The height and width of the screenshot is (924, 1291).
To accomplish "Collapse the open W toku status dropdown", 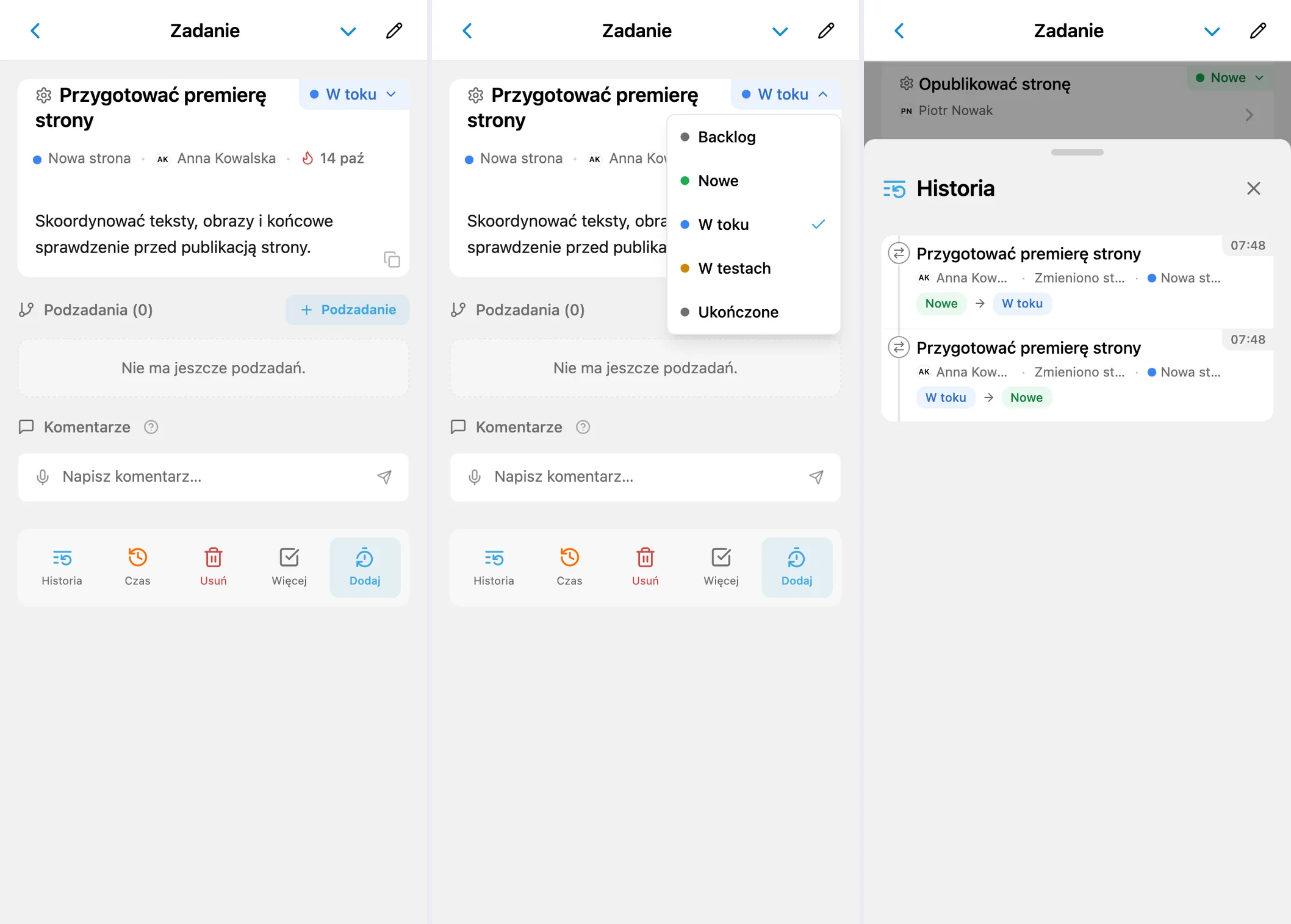I will pyautogui.click(x=786, y=95).
